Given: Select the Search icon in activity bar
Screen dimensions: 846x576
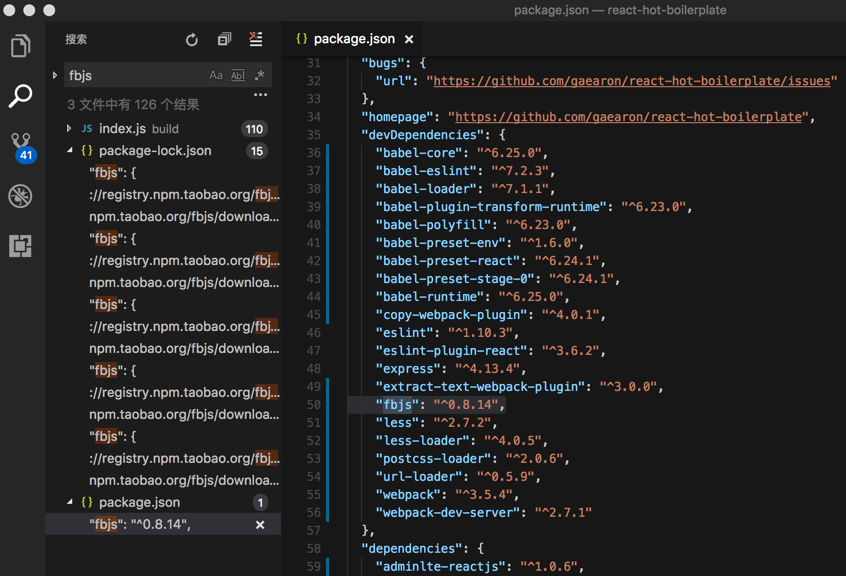Looking at the screenshot, I should coord(21,96).
